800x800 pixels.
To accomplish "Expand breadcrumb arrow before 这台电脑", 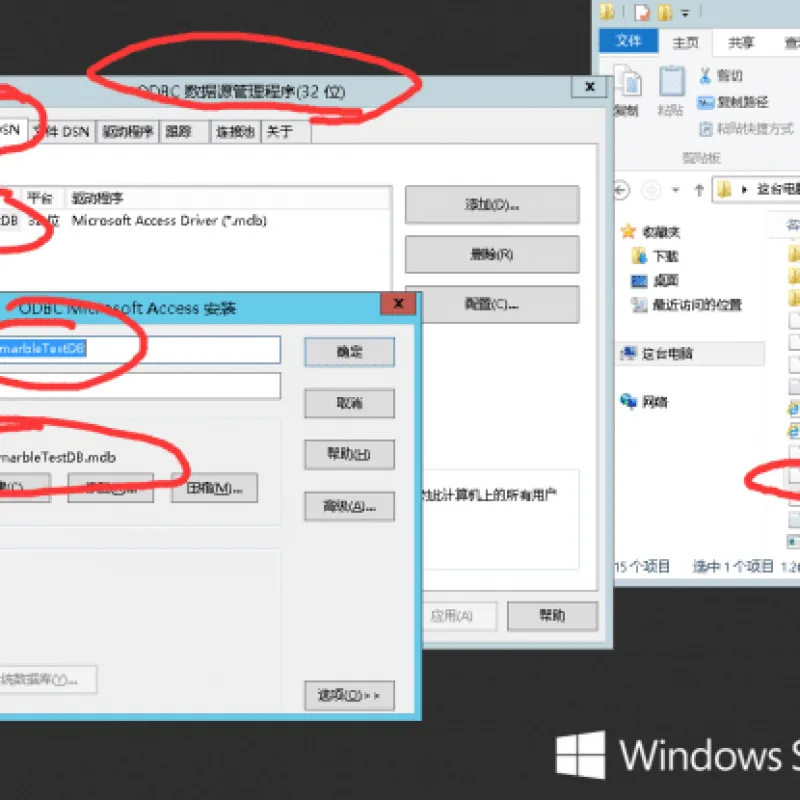I will click(744, 190).
